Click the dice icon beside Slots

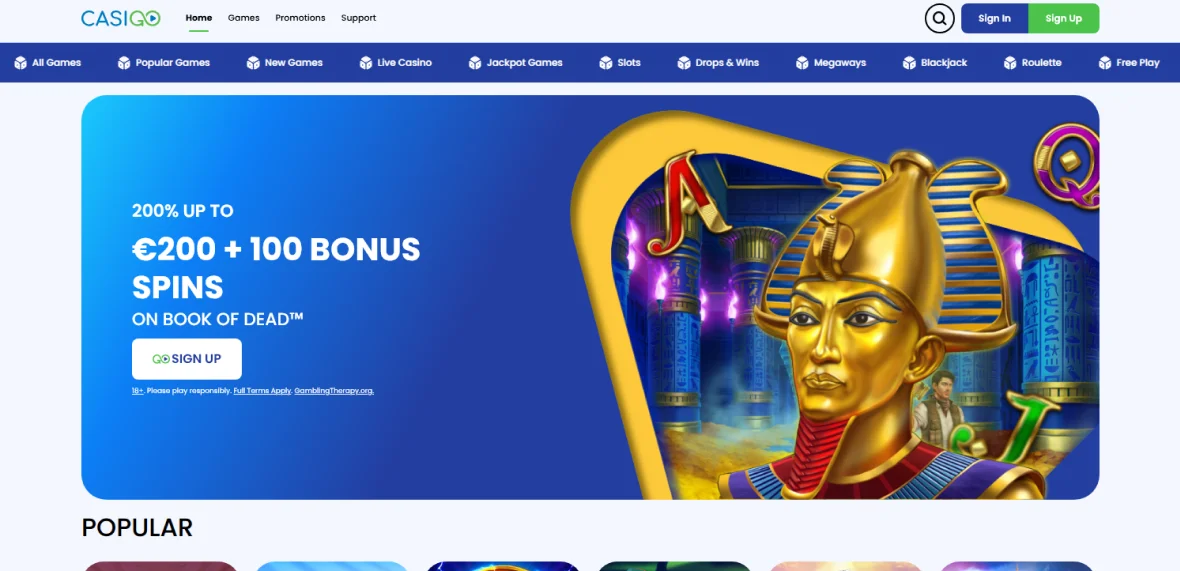(x=606, y=62)
